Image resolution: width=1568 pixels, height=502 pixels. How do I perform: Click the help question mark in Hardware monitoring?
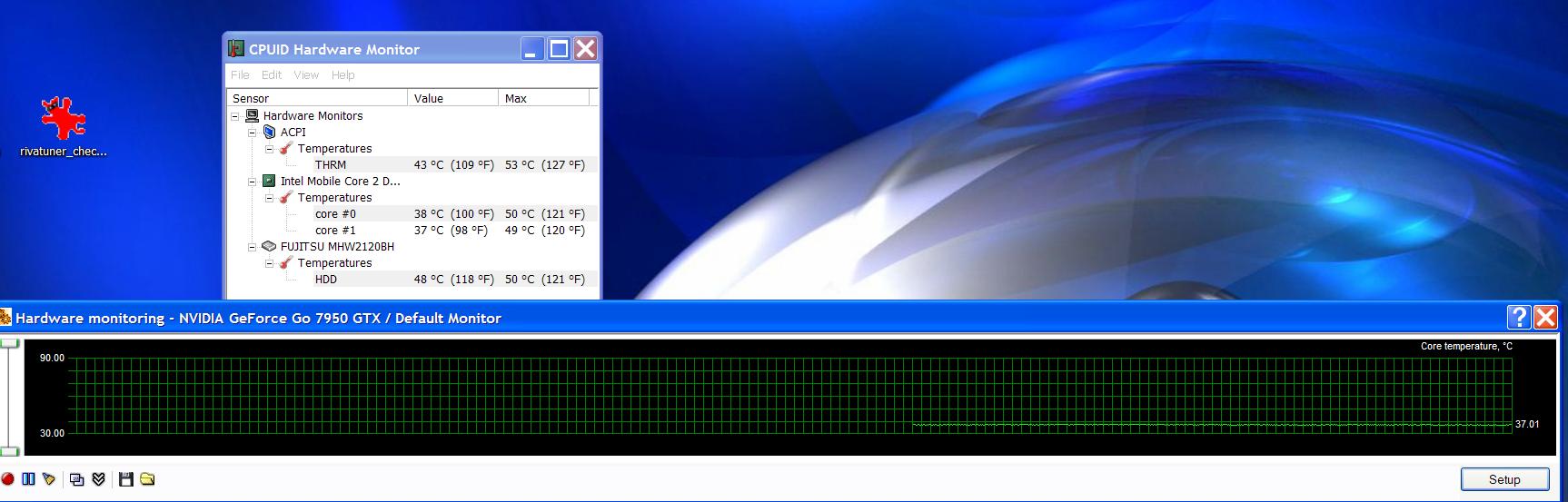click(1518, 317)
